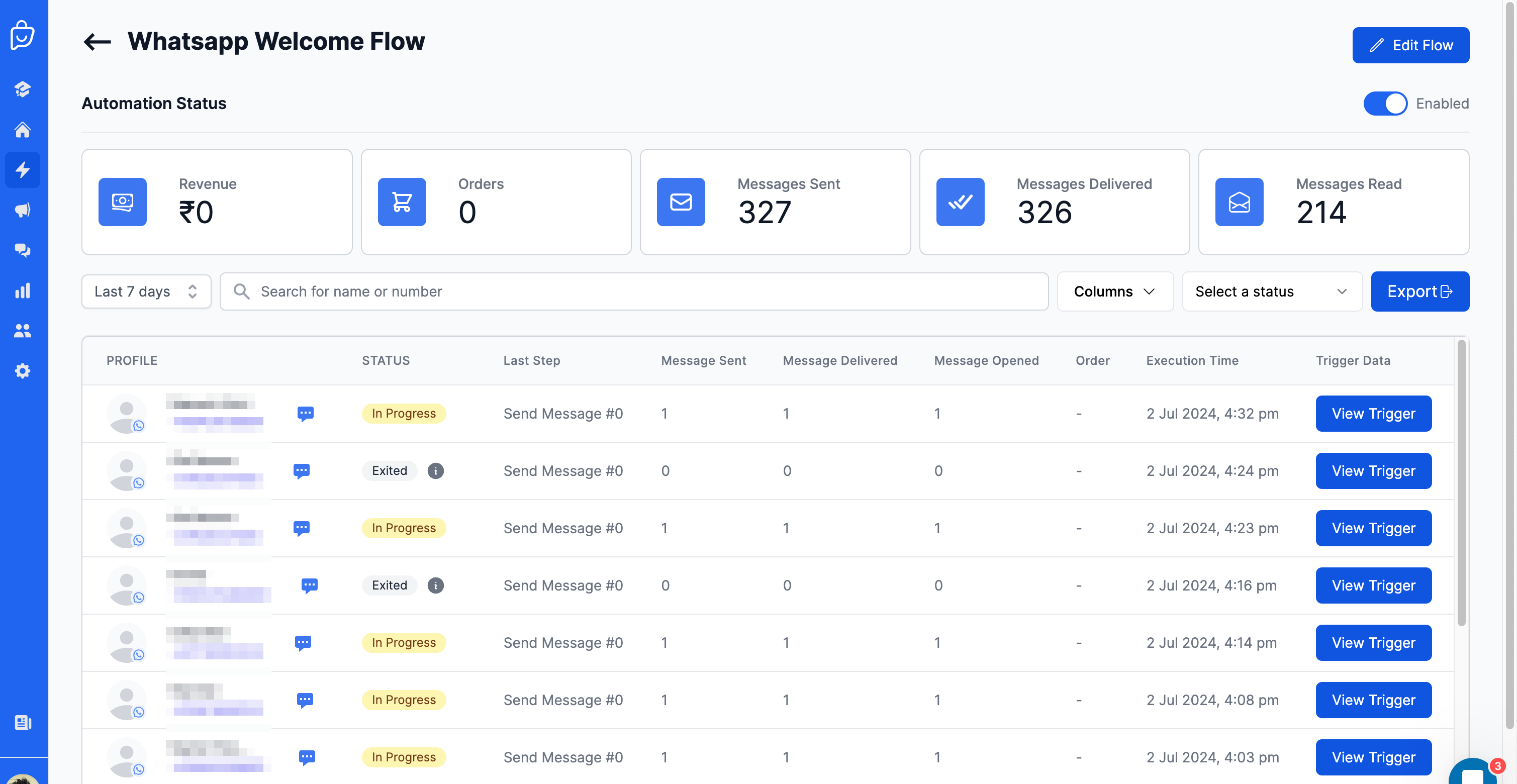1517x784 pixels.
Task: Click the Order column header
Action: tap(1092, 361)
